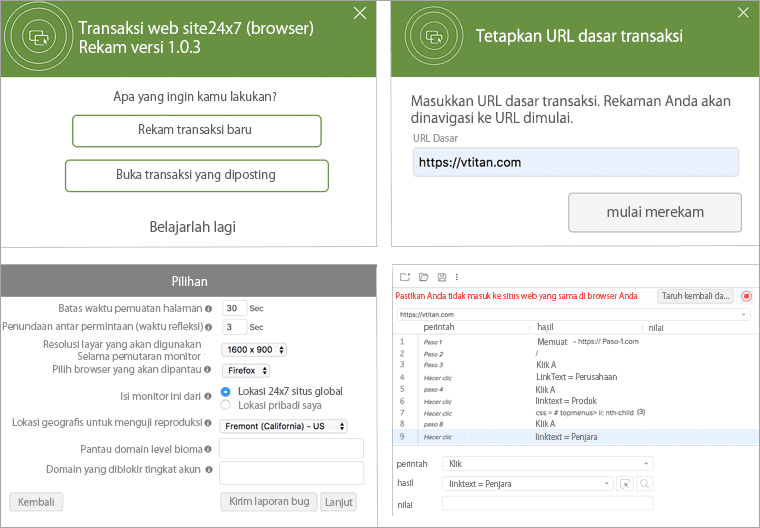Open the three-dot more options menu
Image resolution: width=760 pixels, height=528 pixels.
[x=457, y=277]
